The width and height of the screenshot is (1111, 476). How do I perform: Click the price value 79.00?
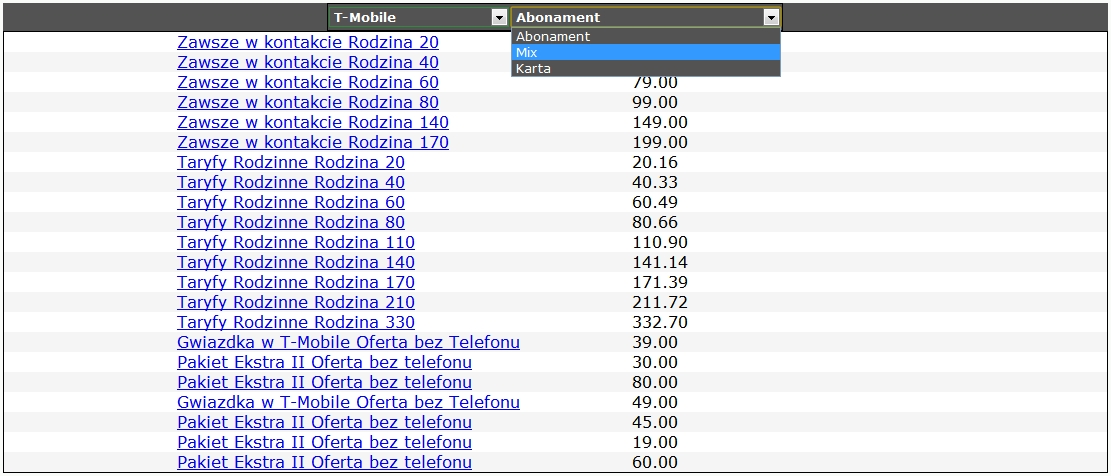(x=655, y=83)
